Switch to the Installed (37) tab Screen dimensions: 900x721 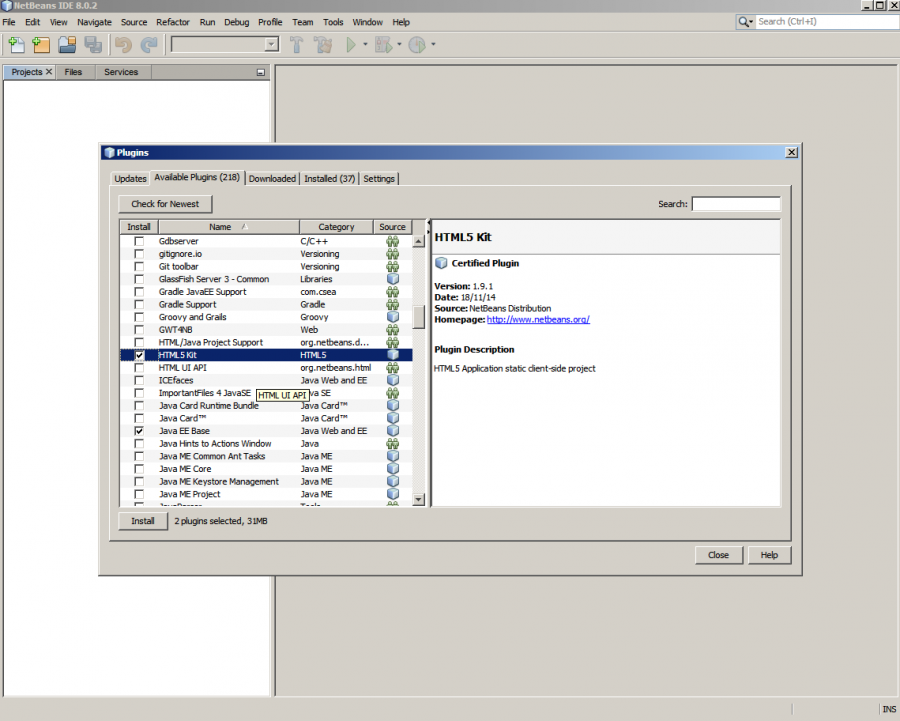(330, 178)
